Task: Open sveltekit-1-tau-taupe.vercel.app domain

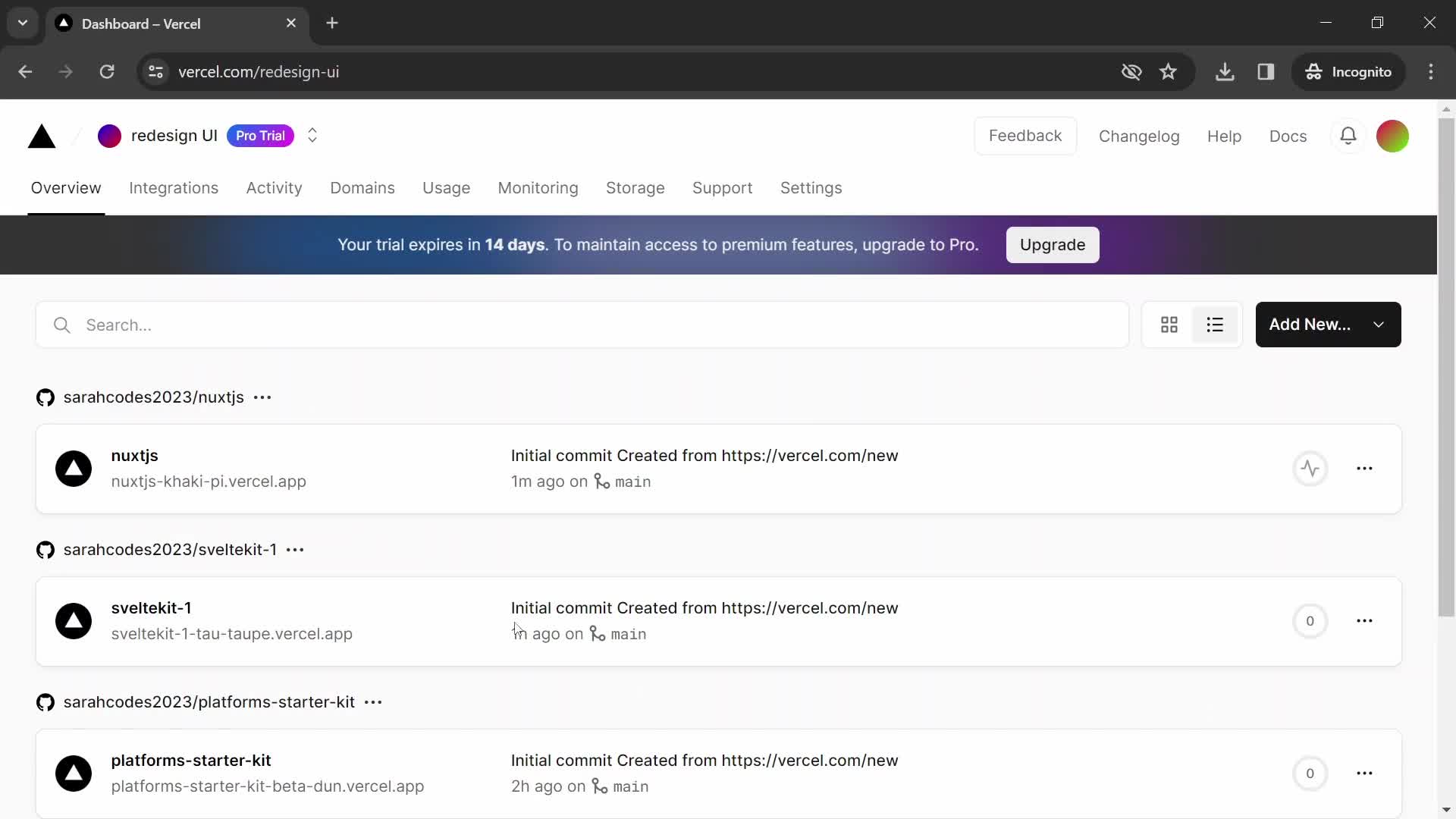Action: [231, 634]
